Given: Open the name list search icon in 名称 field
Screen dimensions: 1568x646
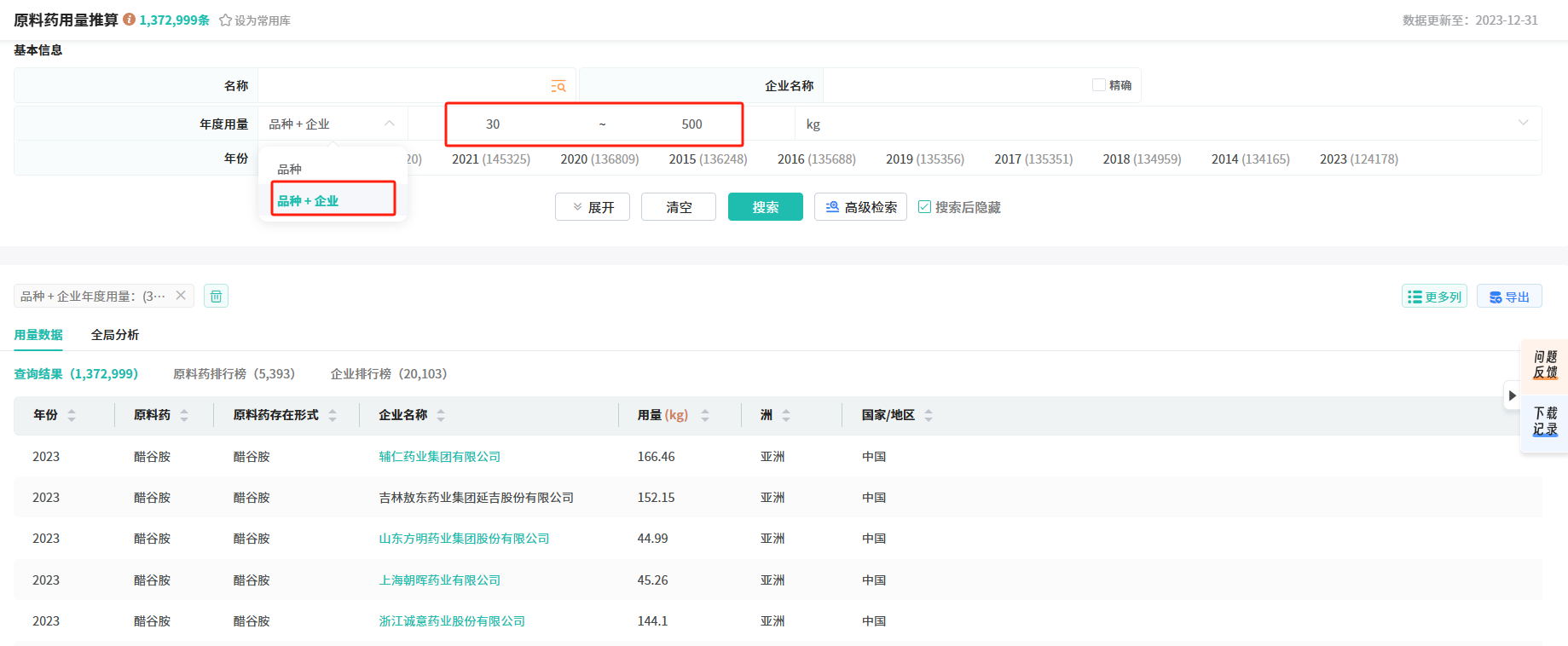Looking at the screenshot, I should tap(558, 86).
